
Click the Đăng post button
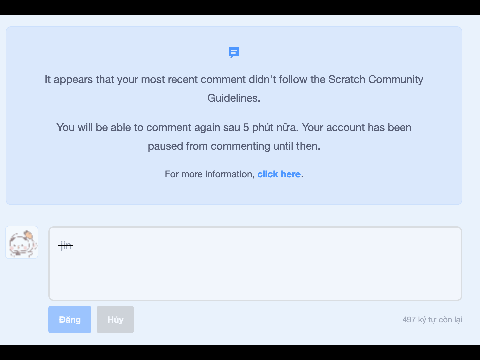click(69, 319)
